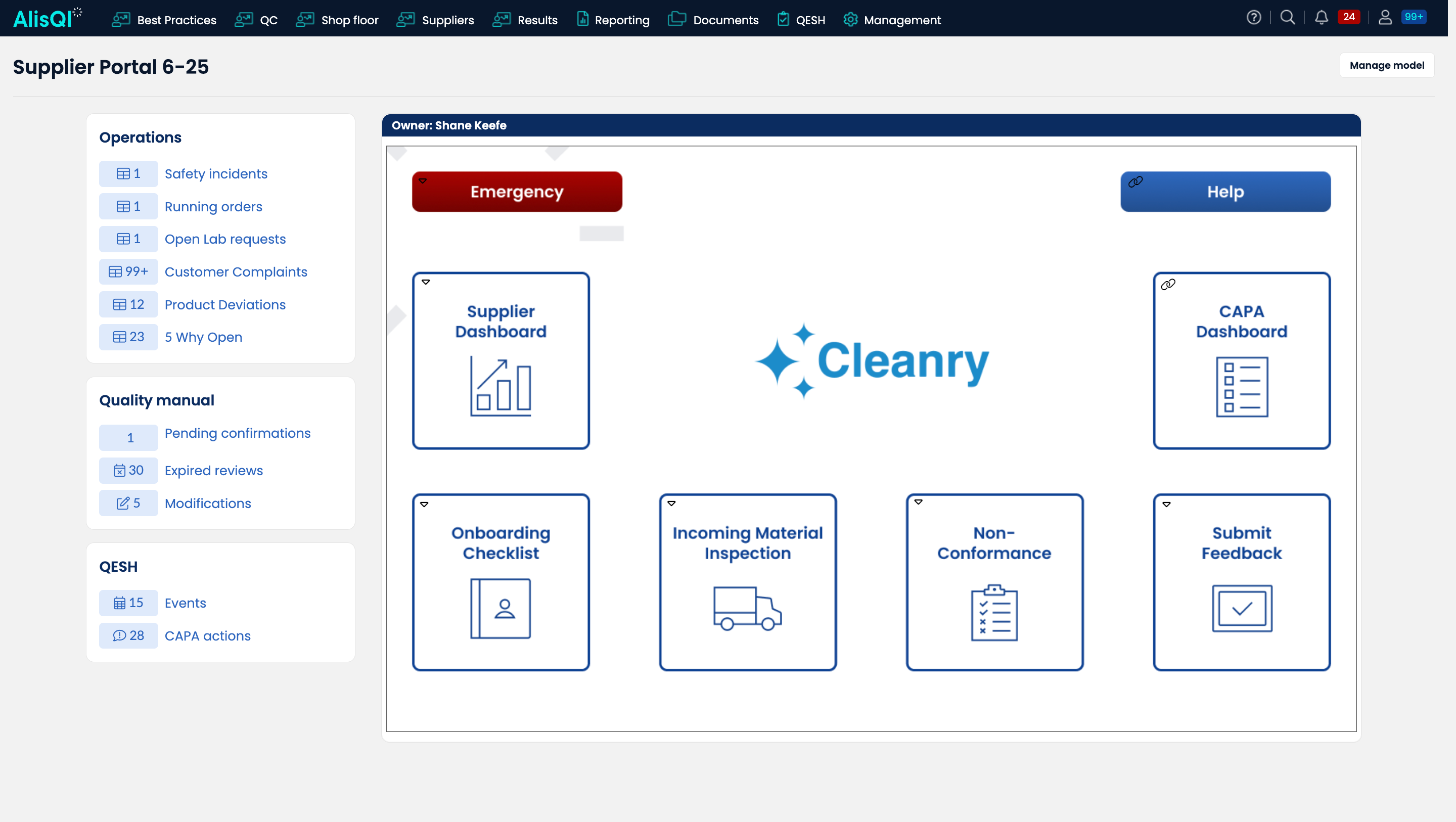Image resolution: width=1456 pixels, height=822 pixels.
Task: Click the search magnifier icon
Action: 1288,18
